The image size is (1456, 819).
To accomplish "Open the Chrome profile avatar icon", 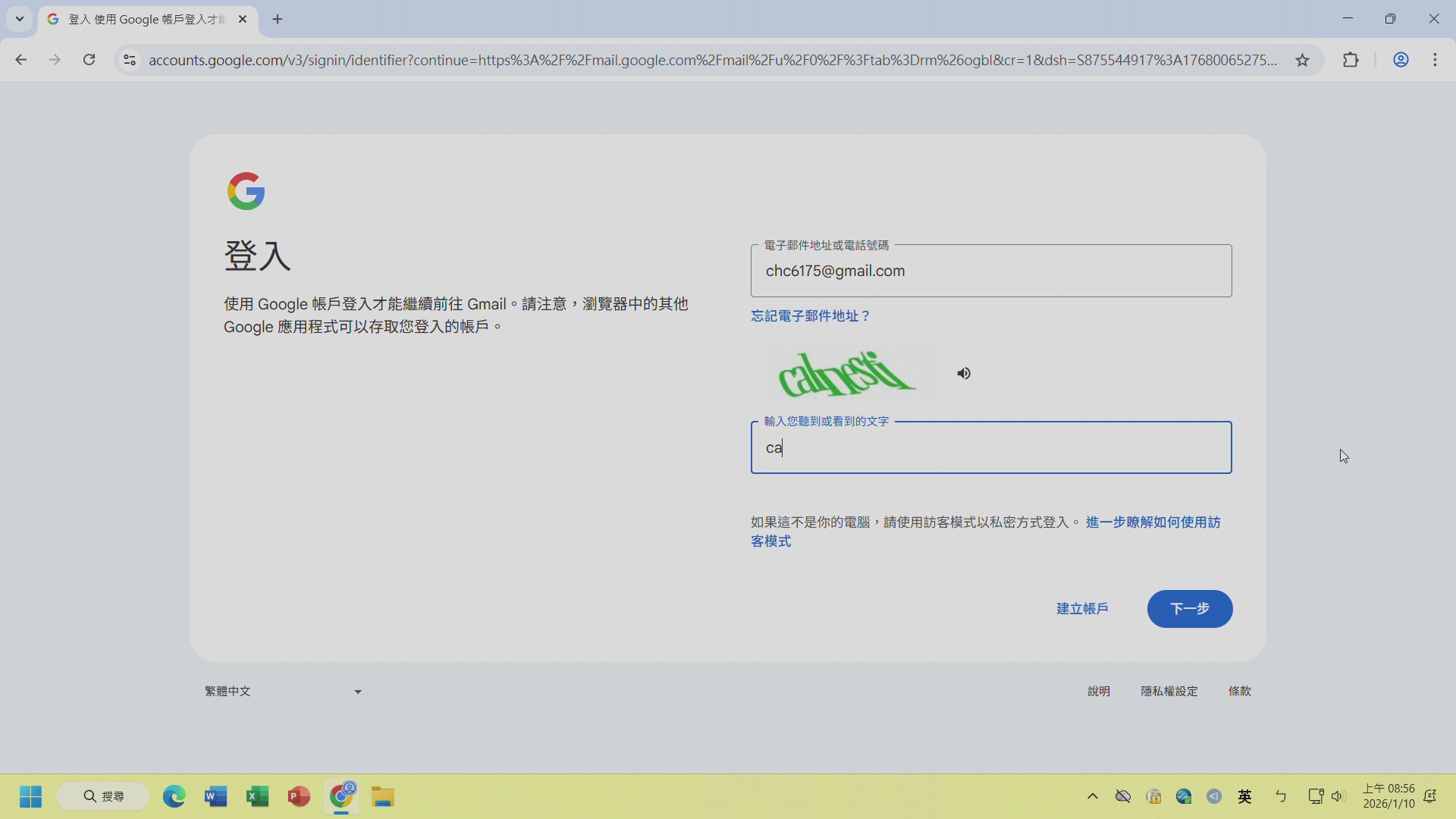I will (1401, 60).
